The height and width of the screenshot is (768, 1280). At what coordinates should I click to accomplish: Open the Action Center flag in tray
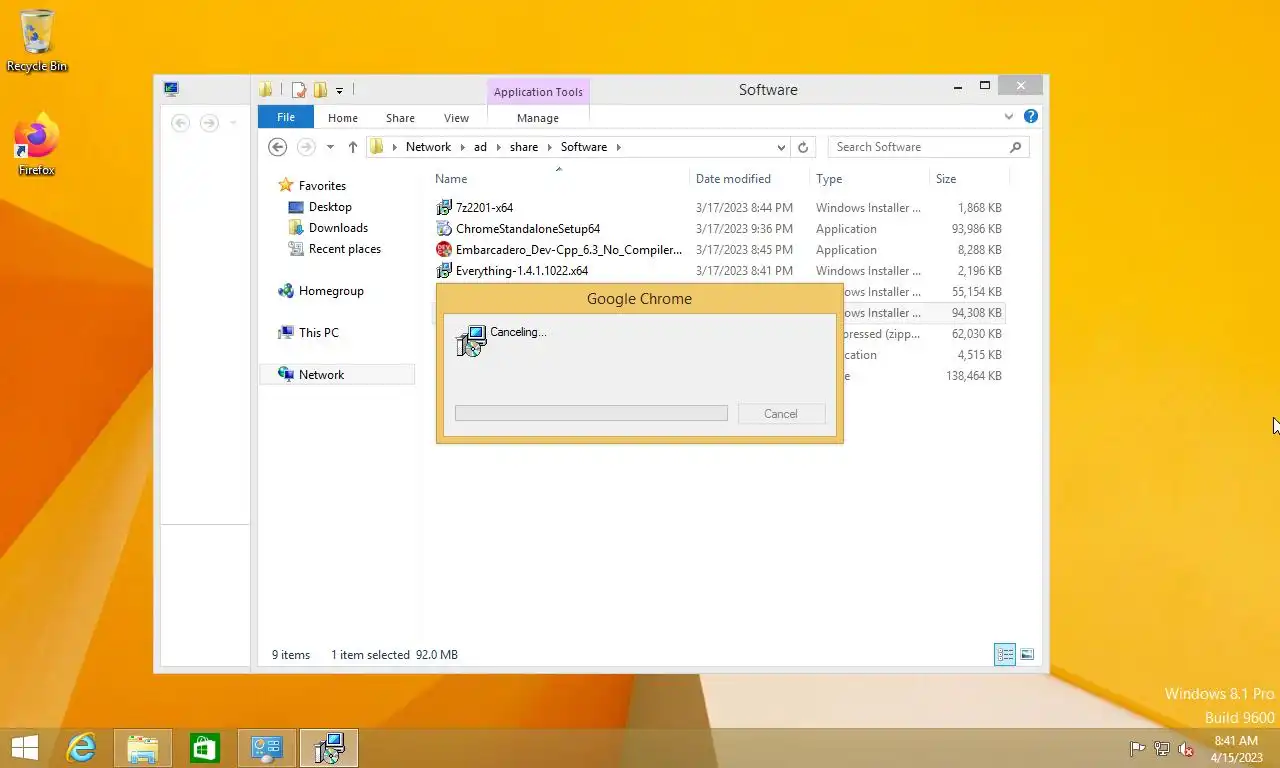[1137, 749]
